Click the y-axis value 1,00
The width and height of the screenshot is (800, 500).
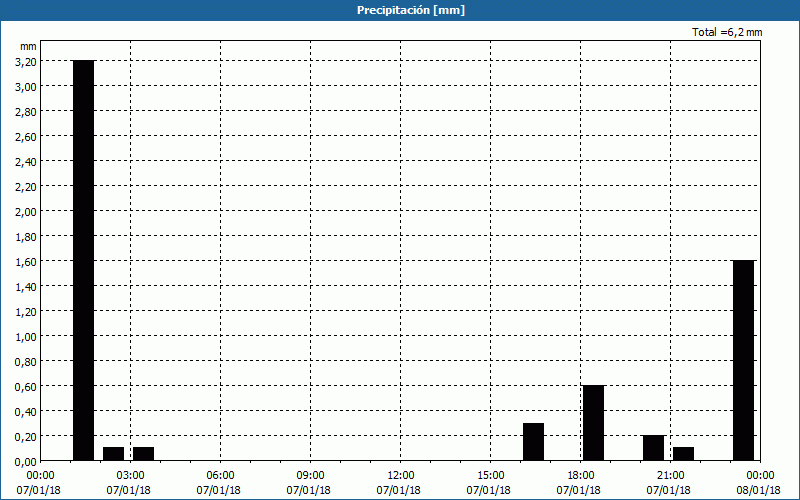pos(26,336)
